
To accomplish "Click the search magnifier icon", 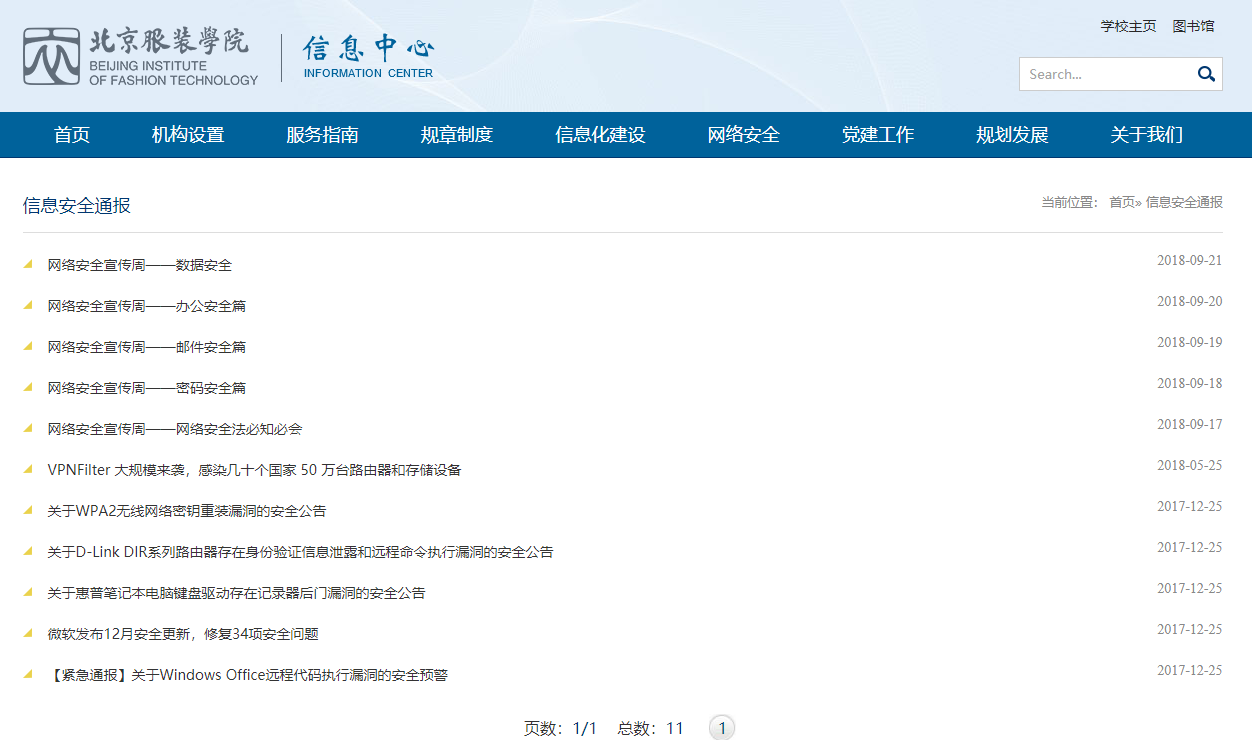I will [1206, 74].
